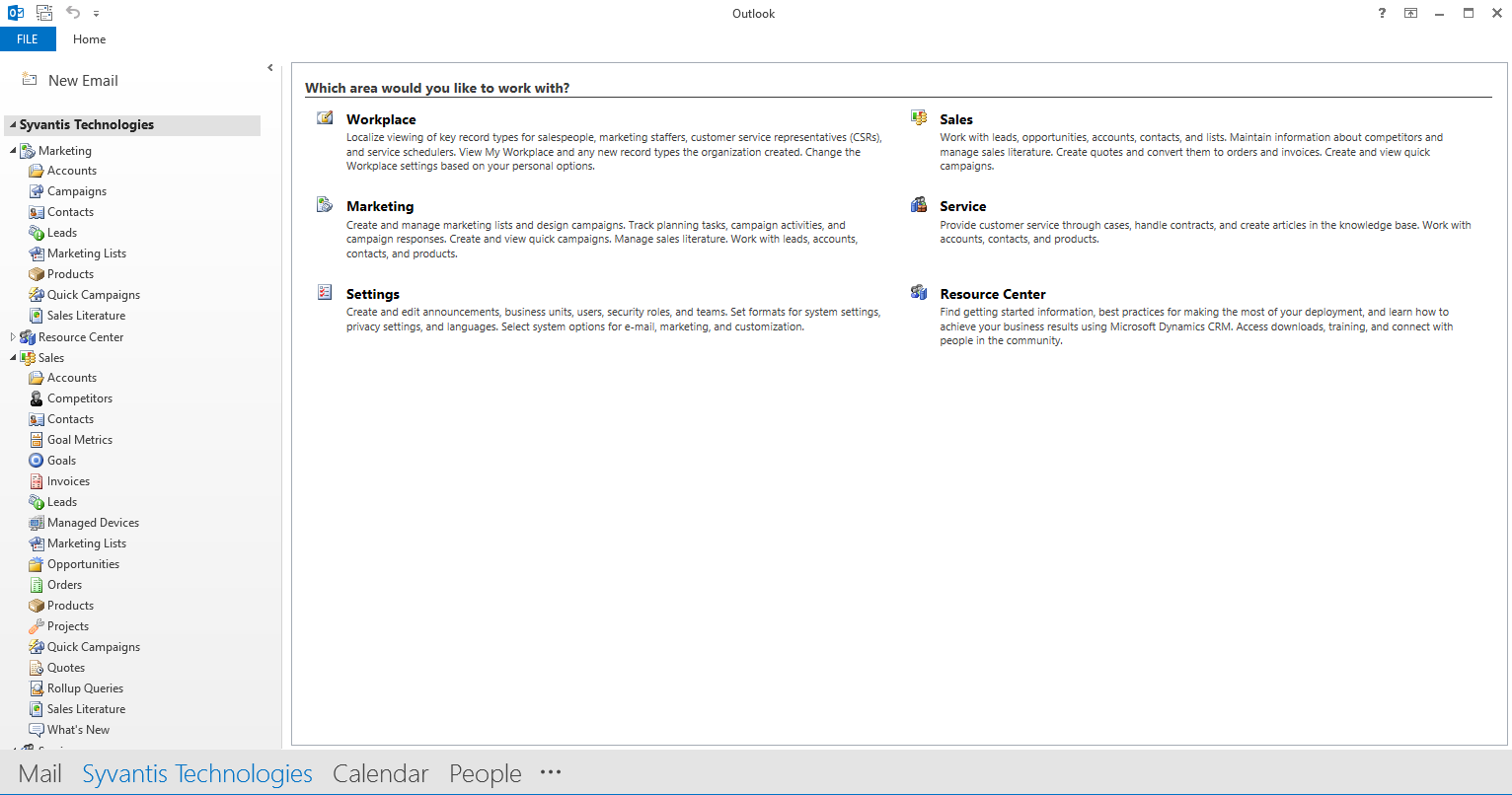Image resolution: width=1512 pixels, height=795 pixels.
Task: Click the Campaigns icon under Marketing
Action: (x=37, y=191)
